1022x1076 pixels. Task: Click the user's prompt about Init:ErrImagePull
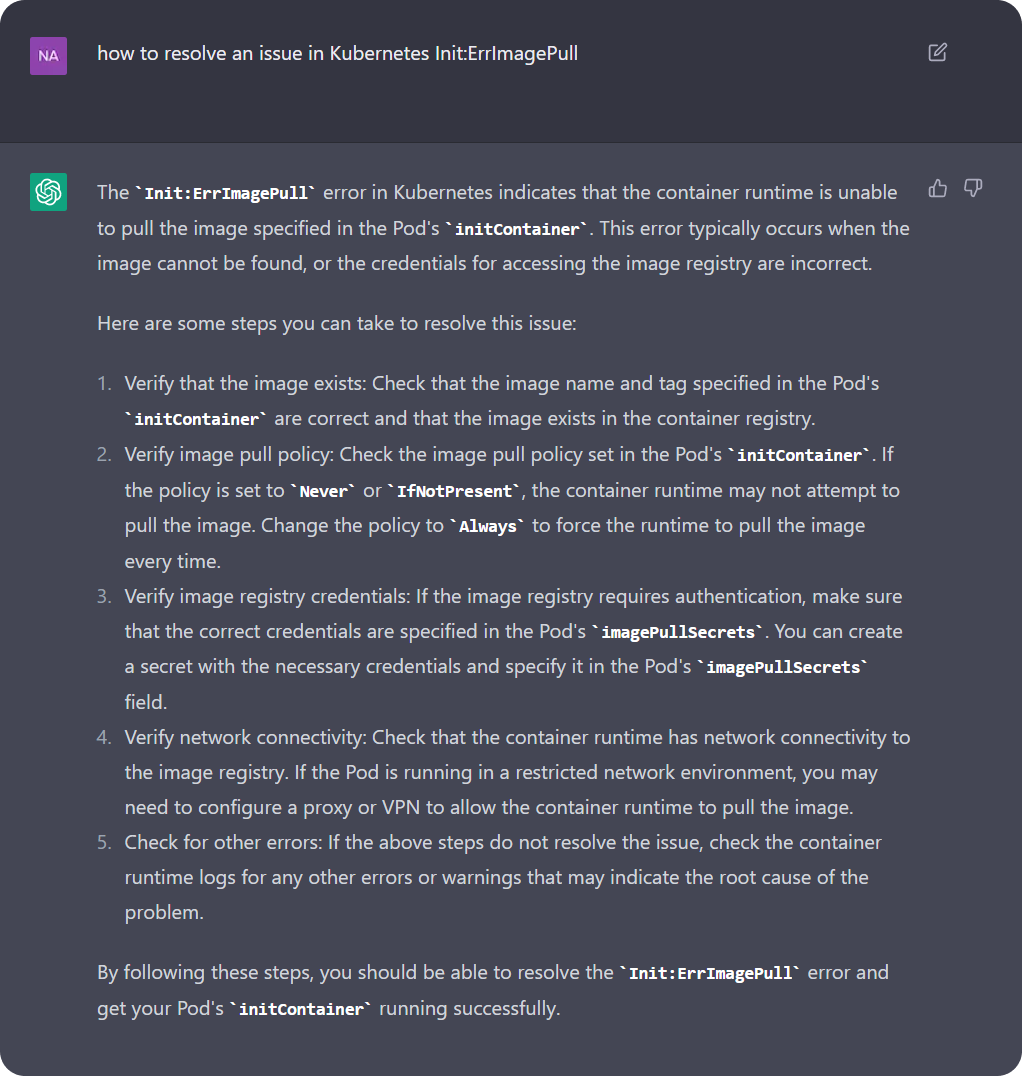[337, 53]
